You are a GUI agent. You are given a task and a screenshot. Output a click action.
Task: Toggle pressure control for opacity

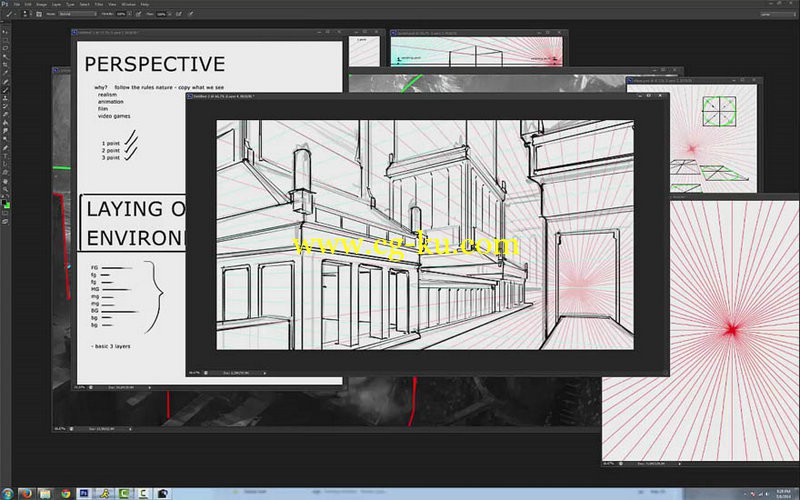[x=139, y=14]
